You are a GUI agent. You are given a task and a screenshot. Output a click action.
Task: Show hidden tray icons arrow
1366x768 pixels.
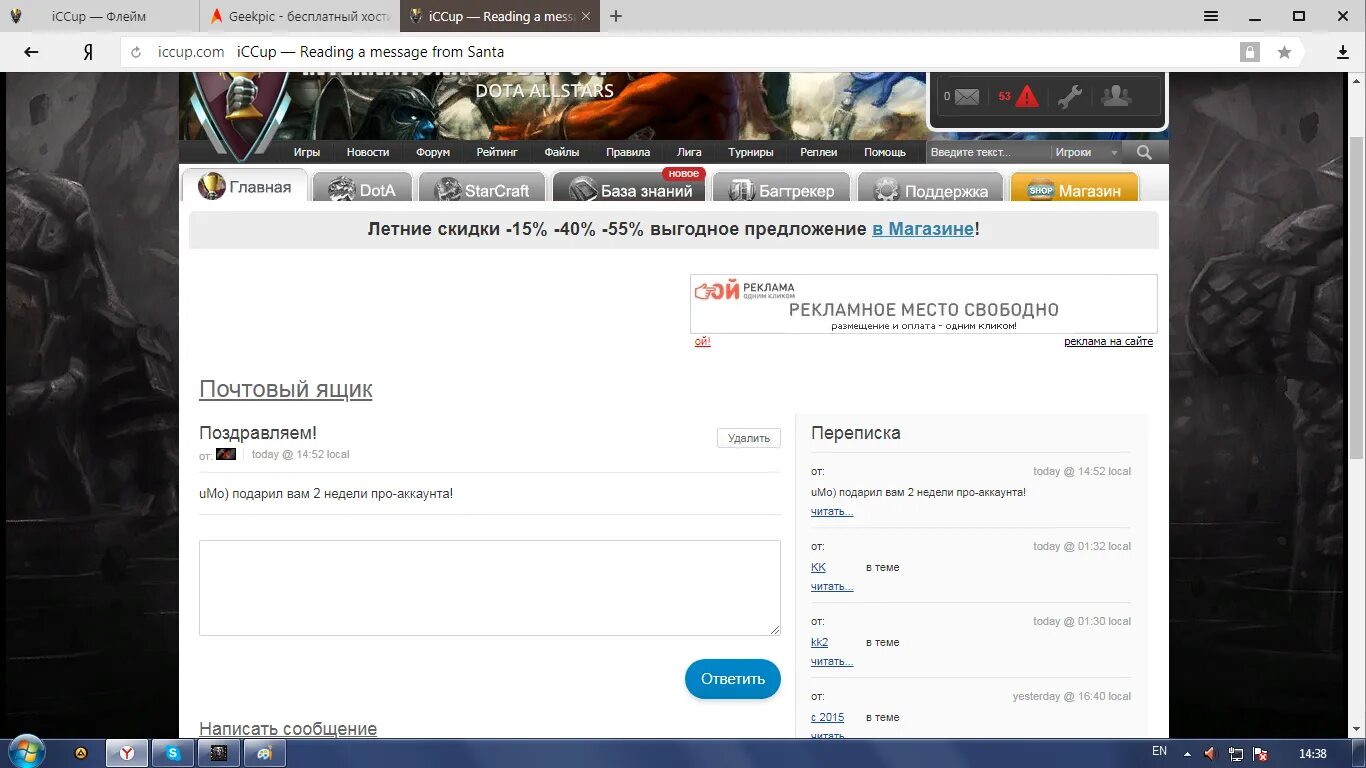click(1187, 754)
